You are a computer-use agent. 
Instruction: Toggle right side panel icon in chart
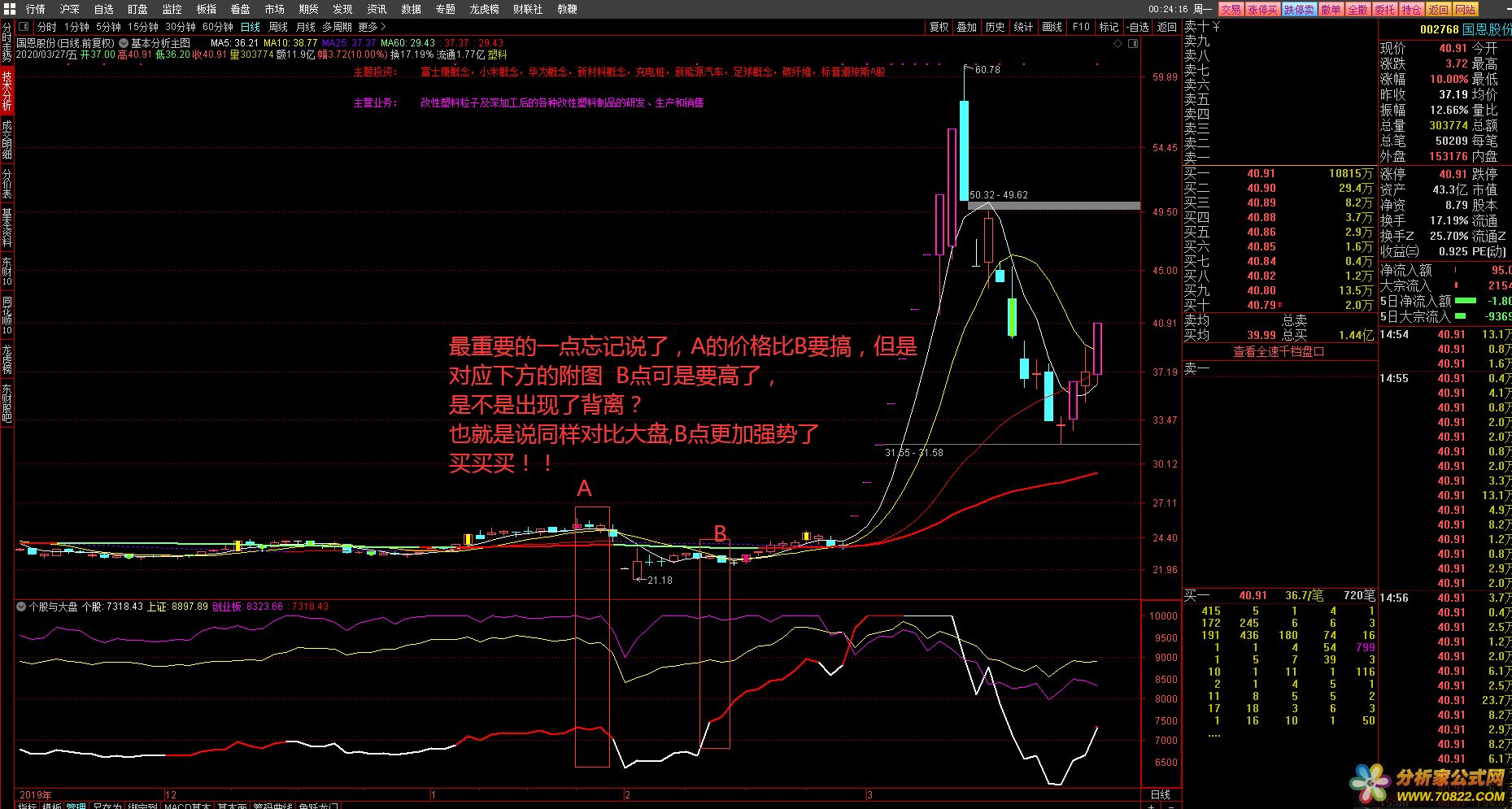[1132, 44]
